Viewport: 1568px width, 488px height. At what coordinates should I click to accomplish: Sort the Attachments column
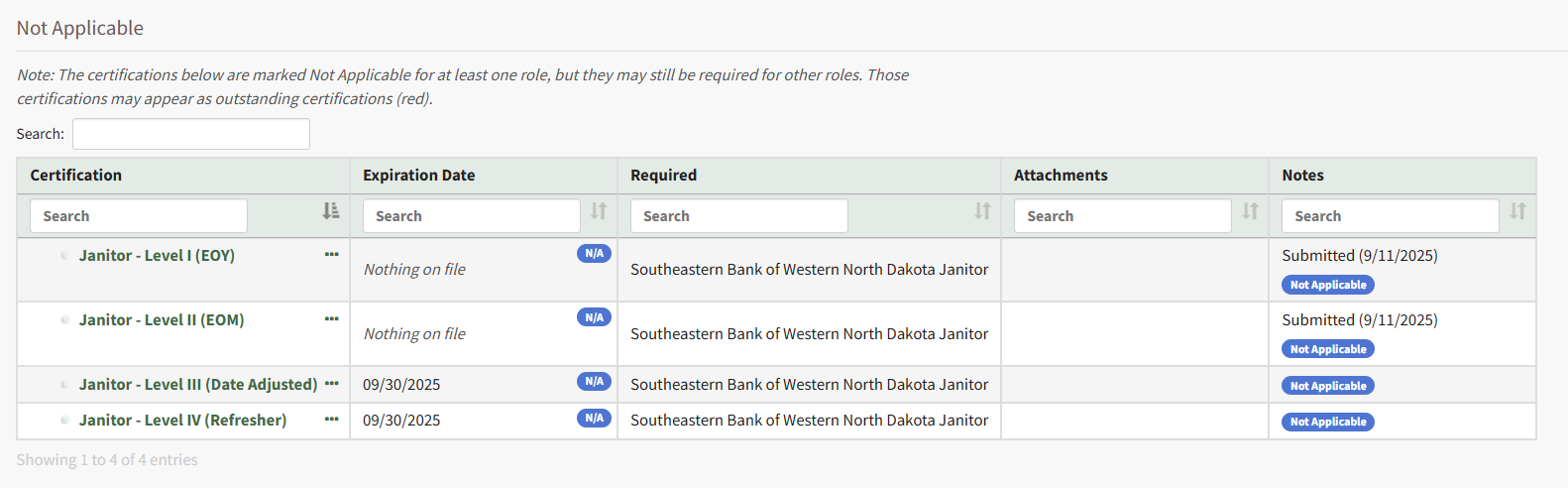tap(1251, 211)
